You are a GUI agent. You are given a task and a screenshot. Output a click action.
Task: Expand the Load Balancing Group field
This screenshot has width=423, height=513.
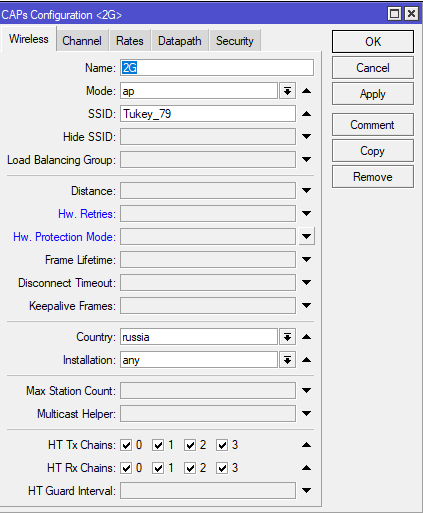coord(306,159)
